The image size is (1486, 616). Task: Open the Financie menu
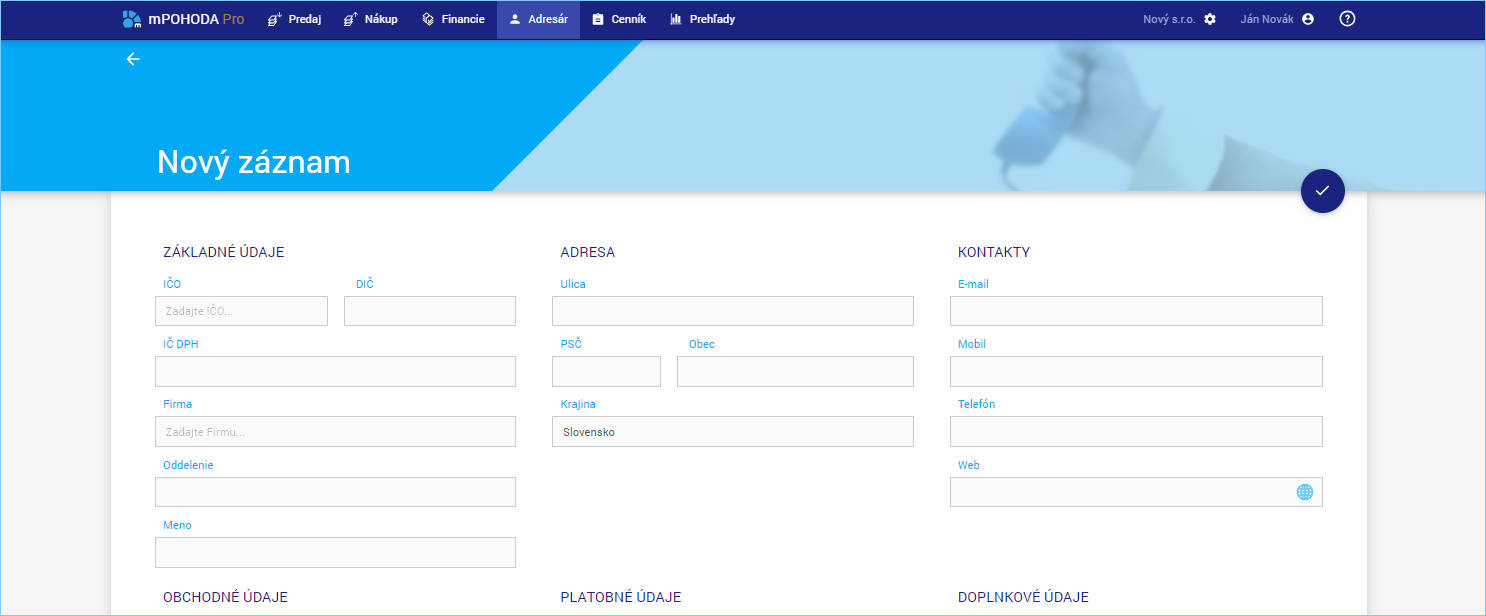[x=453, y=19]
